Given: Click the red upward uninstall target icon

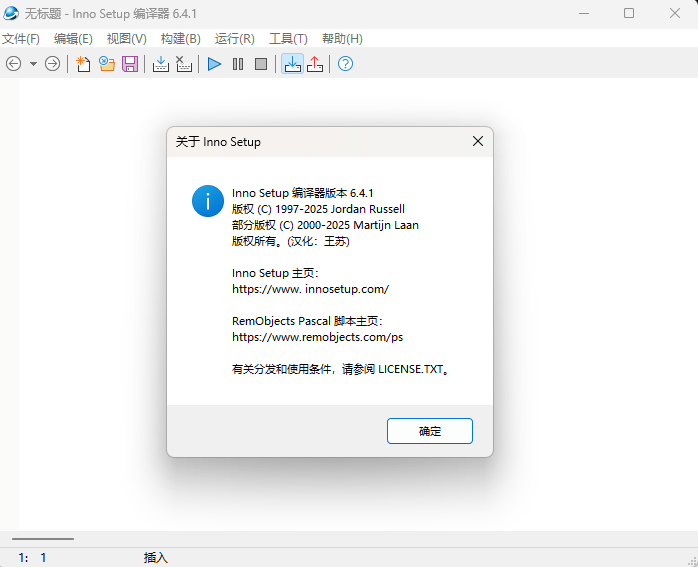Looking at the screenshot, I should coord(315,64).
